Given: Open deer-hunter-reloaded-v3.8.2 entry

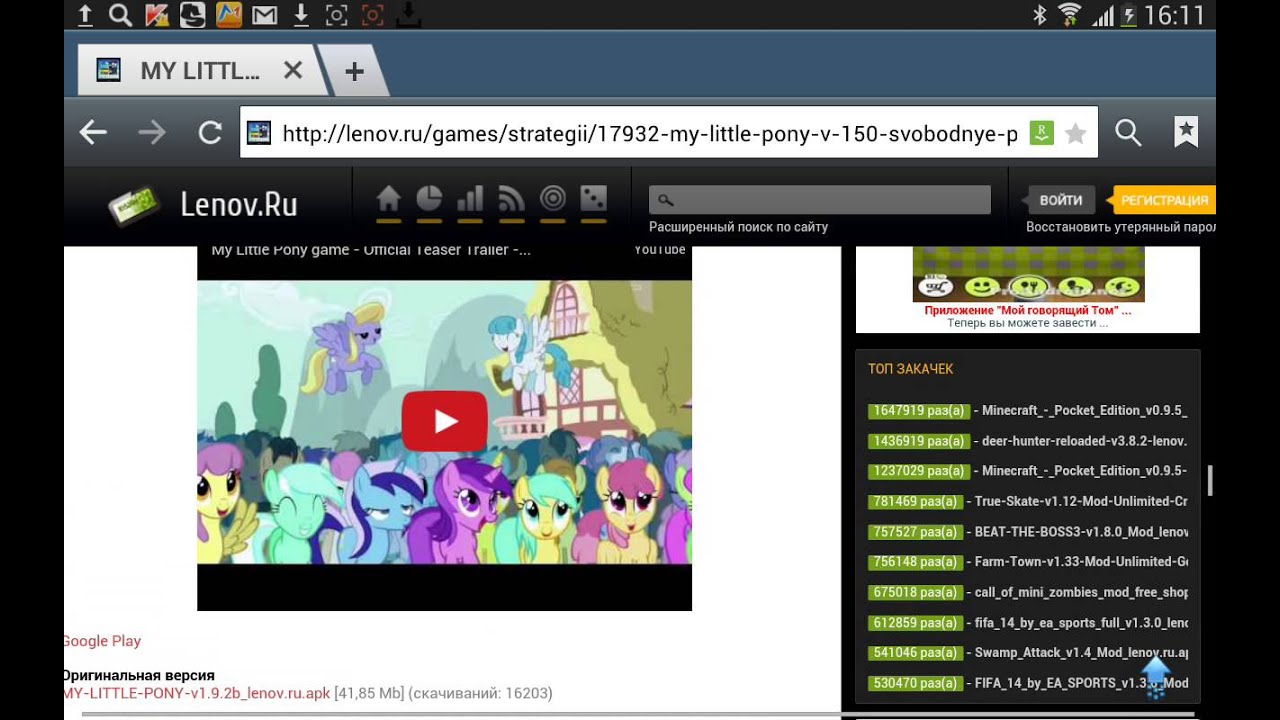Looking at the screenshot, I should click(1028, 441).
